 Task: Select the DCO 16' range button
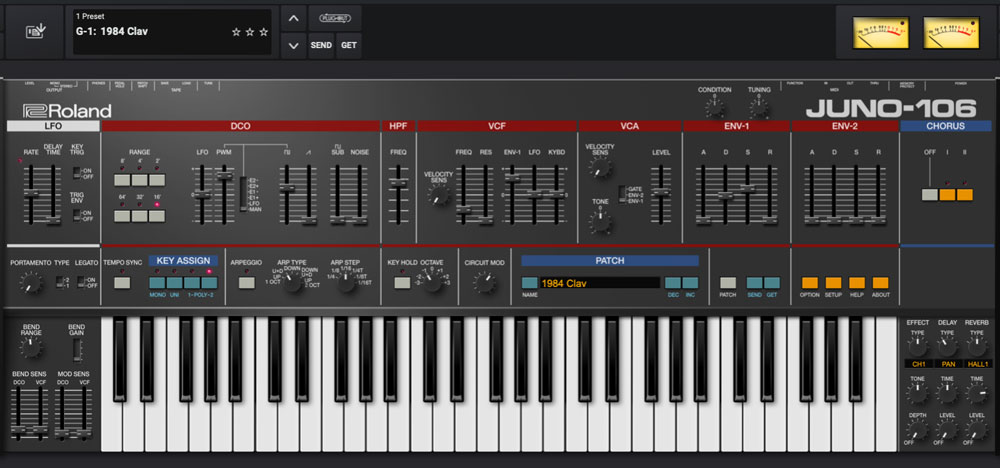[x=157, y=216]
